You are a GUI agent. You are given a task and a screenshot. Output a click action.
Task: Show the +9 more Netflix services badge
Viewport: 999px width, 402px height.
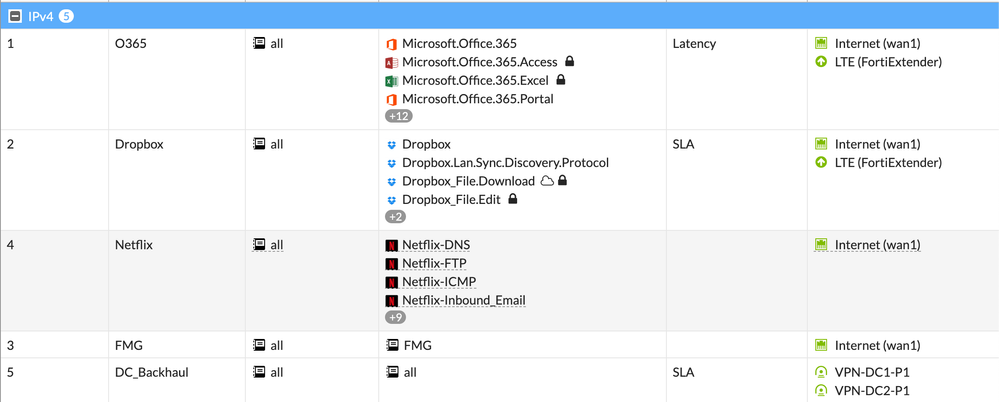(x=395, y=318)
